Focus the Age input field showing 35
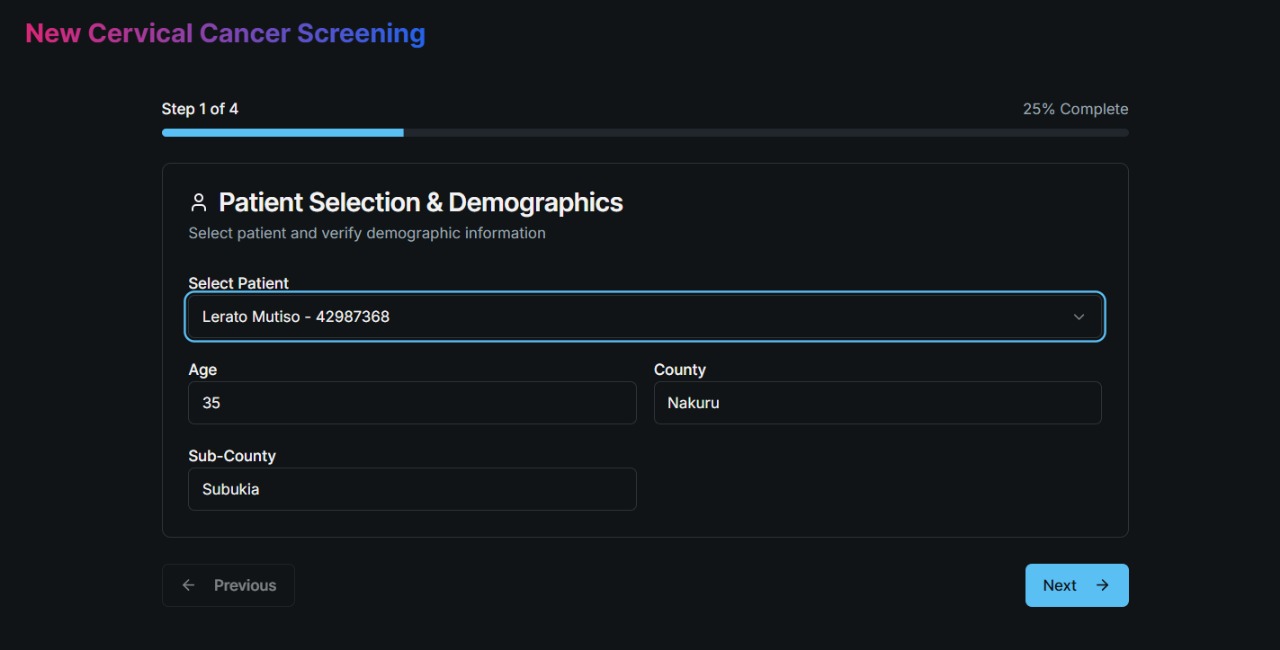Viewport: 1280px width, 650px height. [x=412, y=403]
